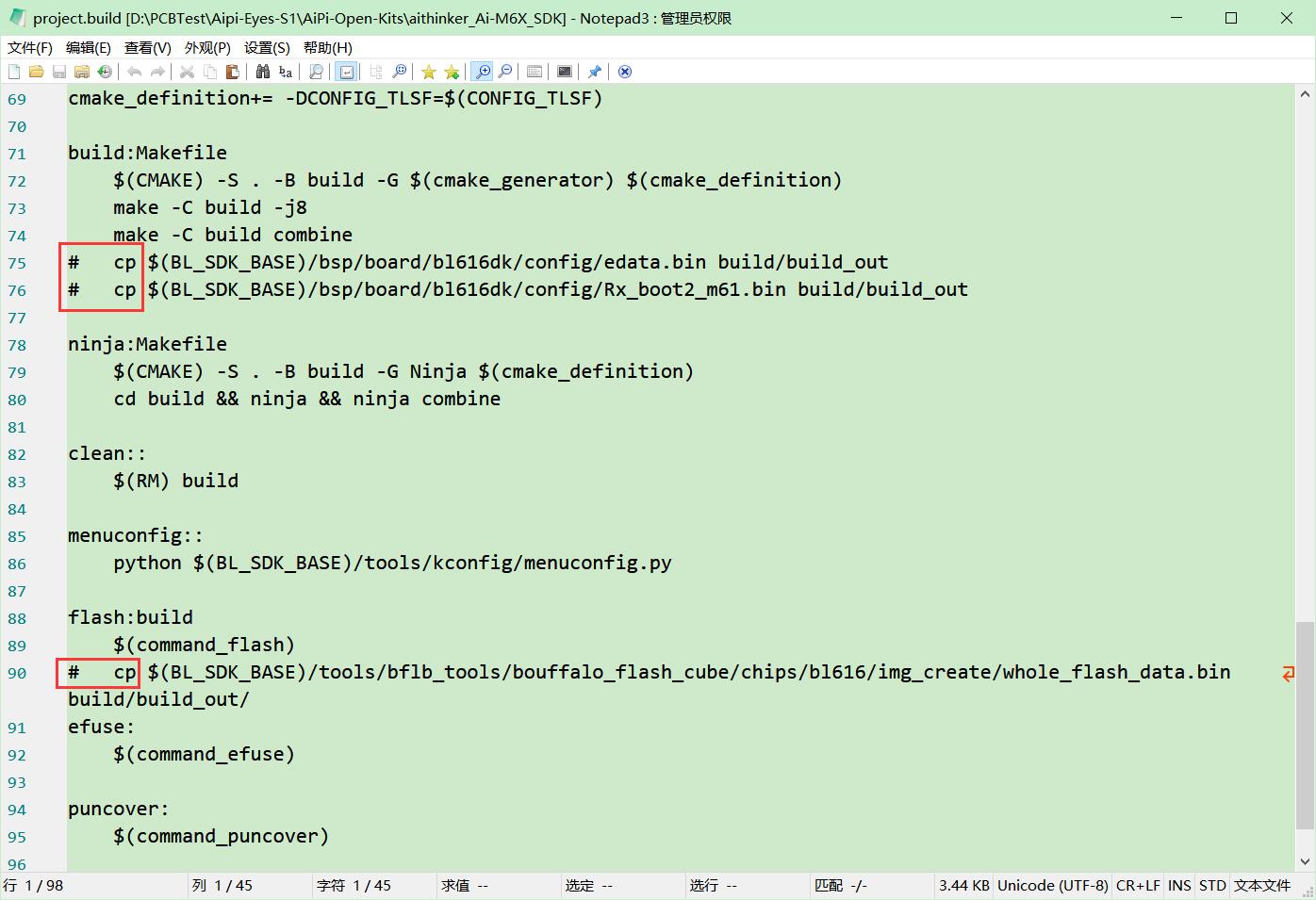
Task: Click the menuconfig.py python line
Action: click(x=392, y=563)
